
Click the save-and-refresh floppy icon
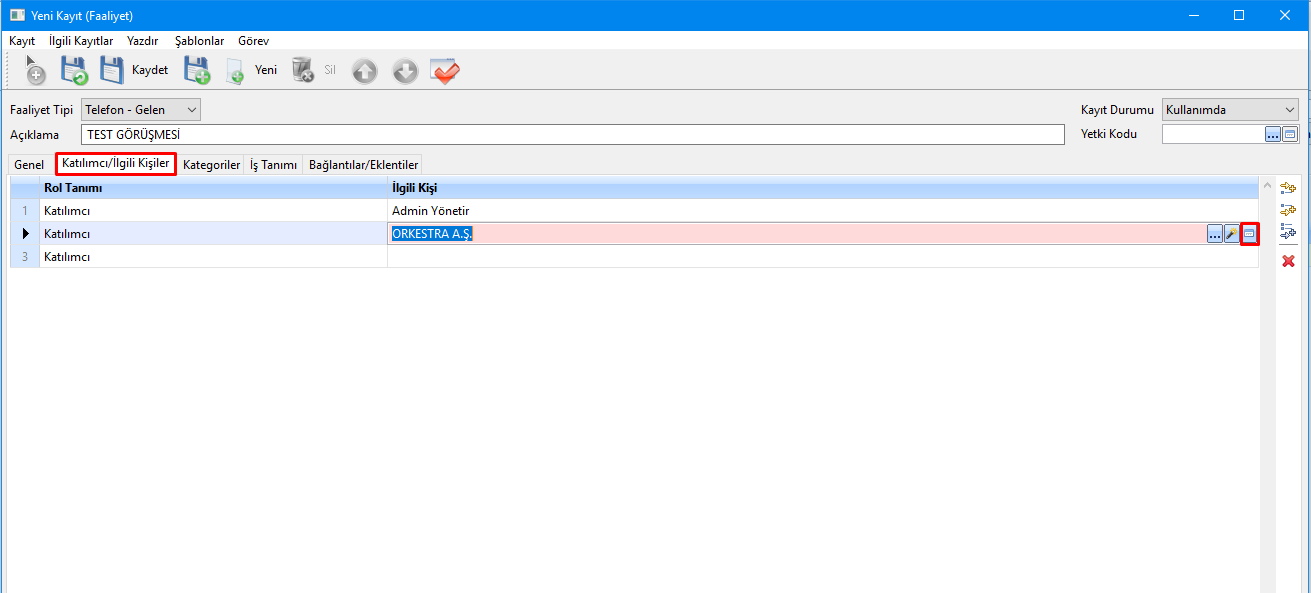(75, 70)
